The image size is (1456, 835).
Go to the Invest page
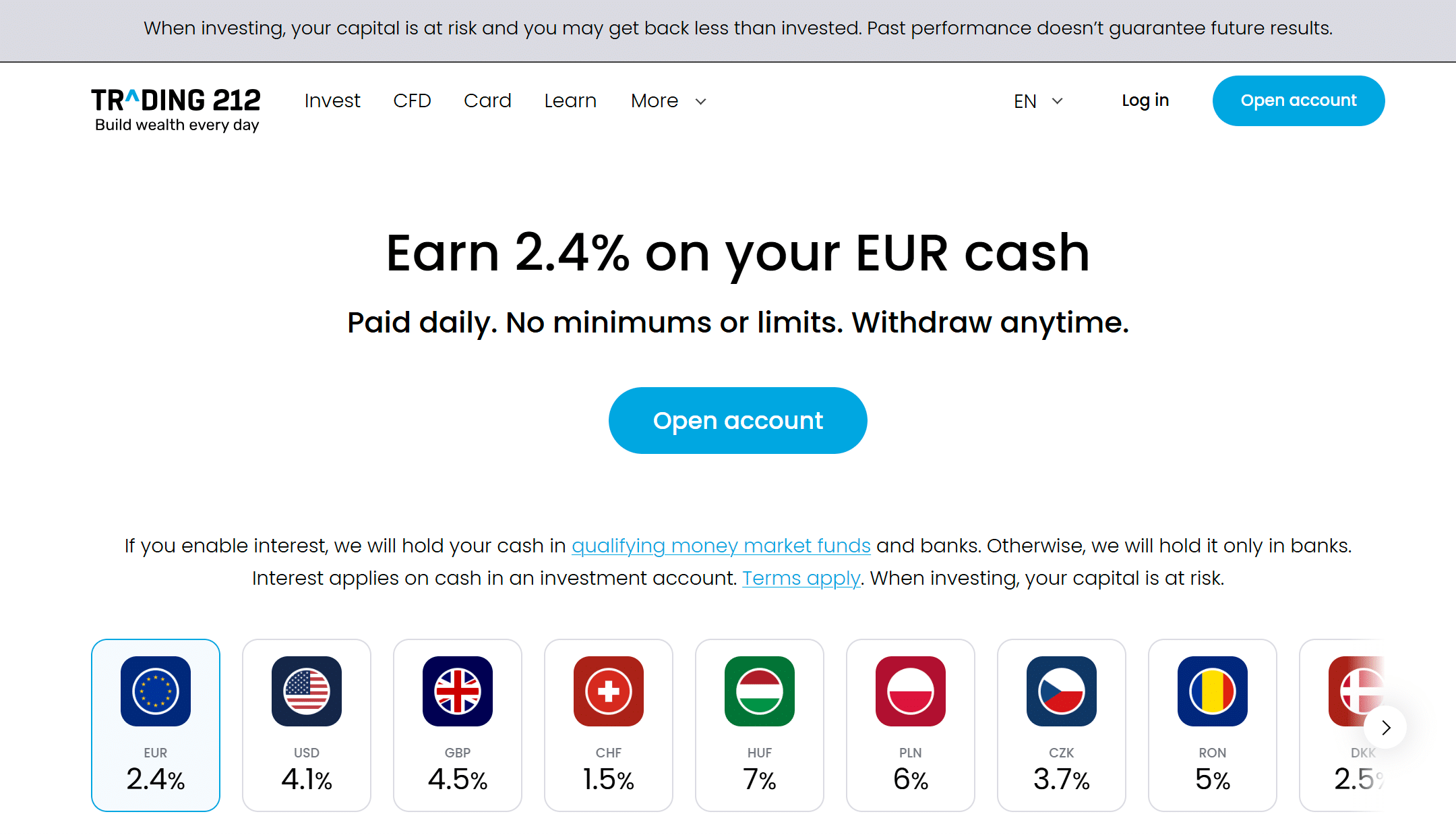(332, 101)
